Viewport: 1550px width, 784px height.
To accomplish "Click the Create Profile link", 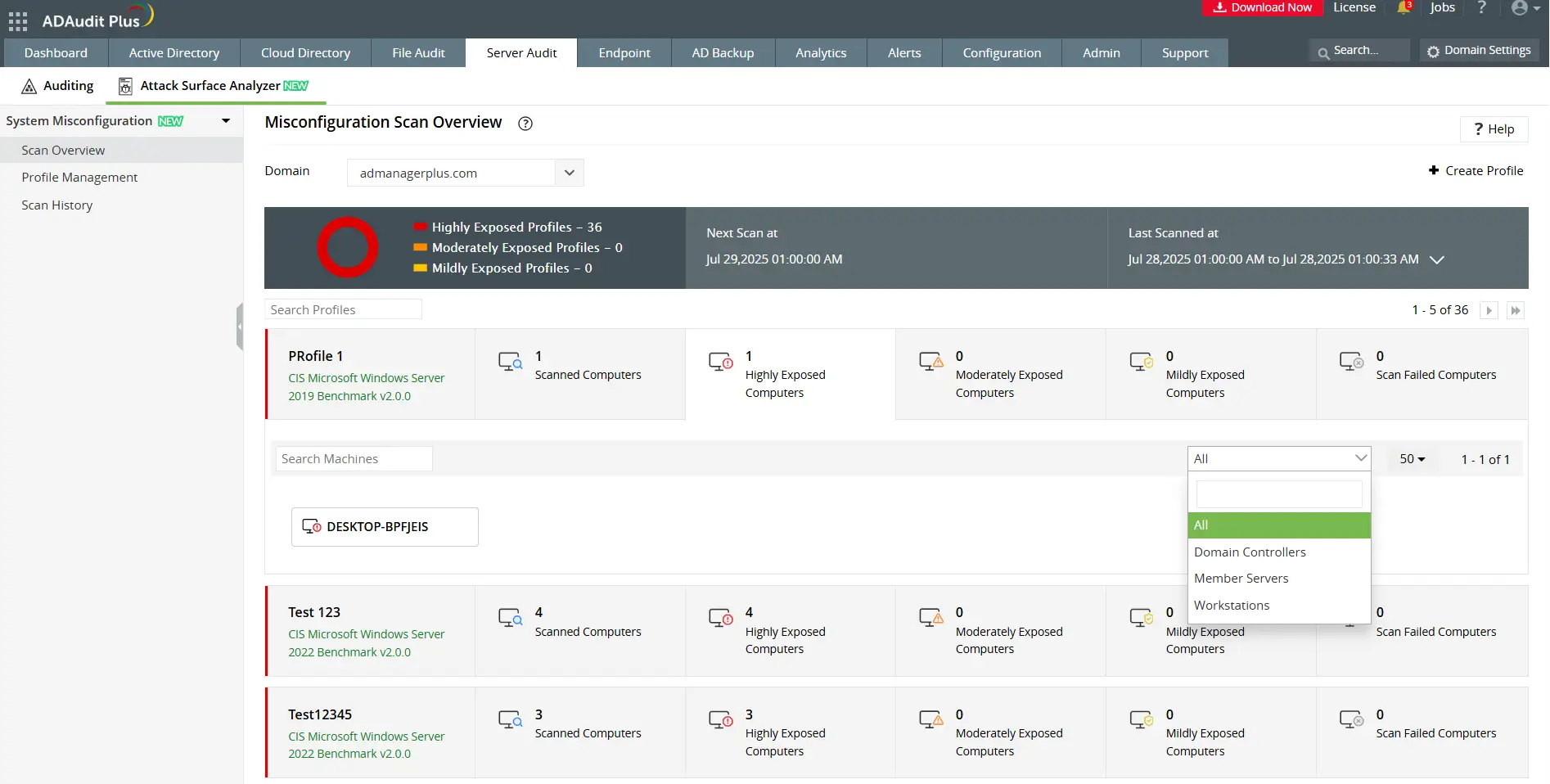I will [1476, 171].
